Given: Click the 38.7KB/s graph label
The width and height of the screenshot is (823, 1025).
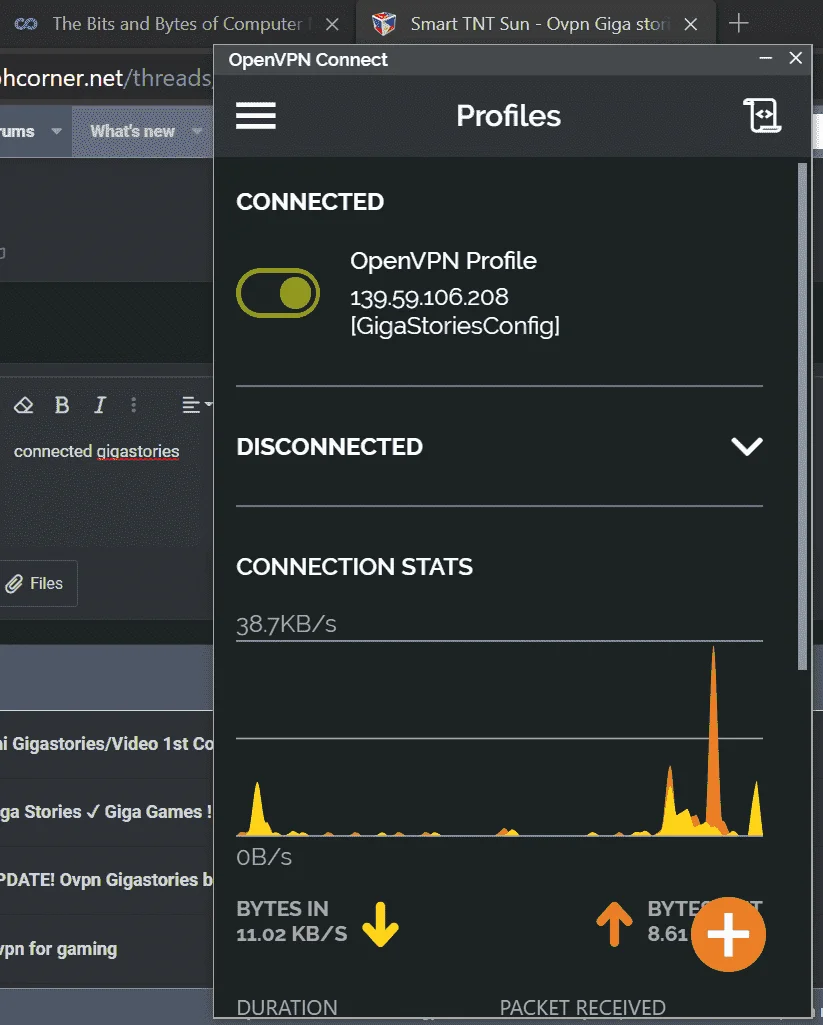Looking at the screenshot, I should point(286,624).
